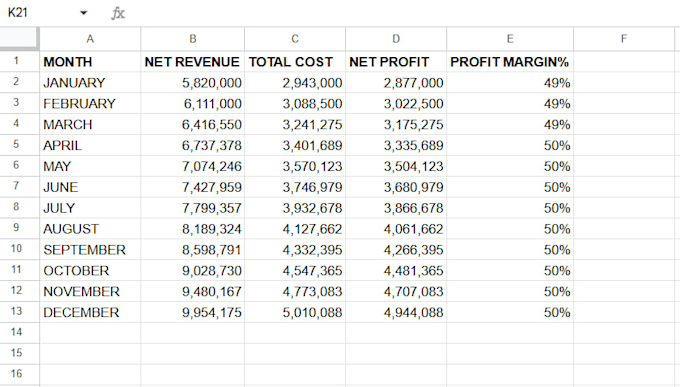
Task: Select column C header
Action: 295,39
